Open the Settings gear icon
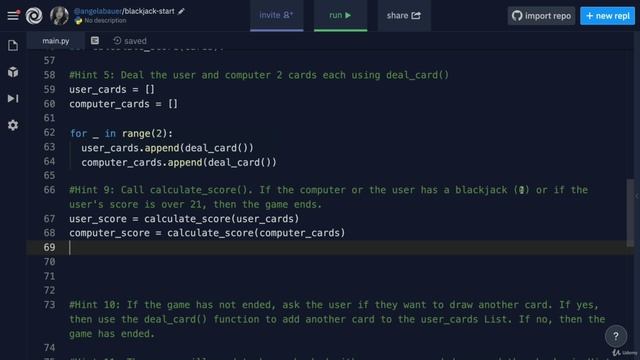The height and width of the screenshot is (360, 640). (x=13, y=125)
